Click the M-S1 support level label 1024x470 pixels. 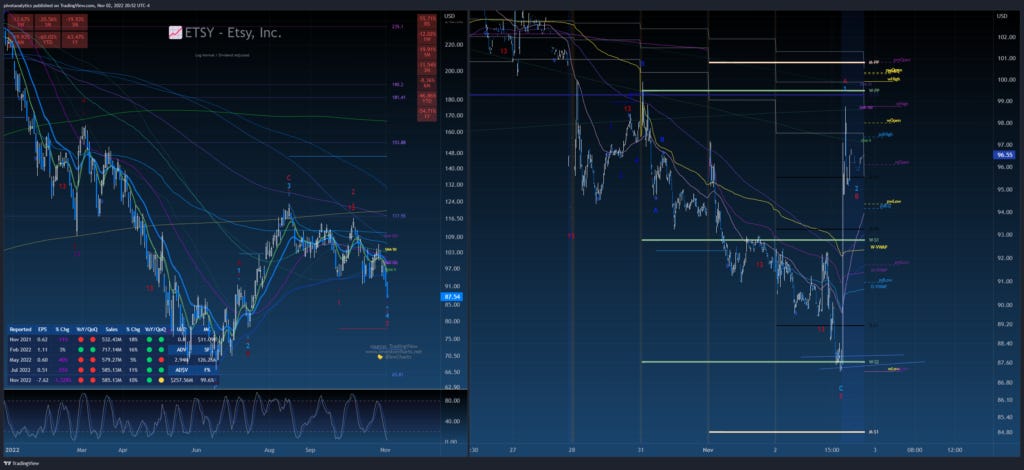coord(873,432)
